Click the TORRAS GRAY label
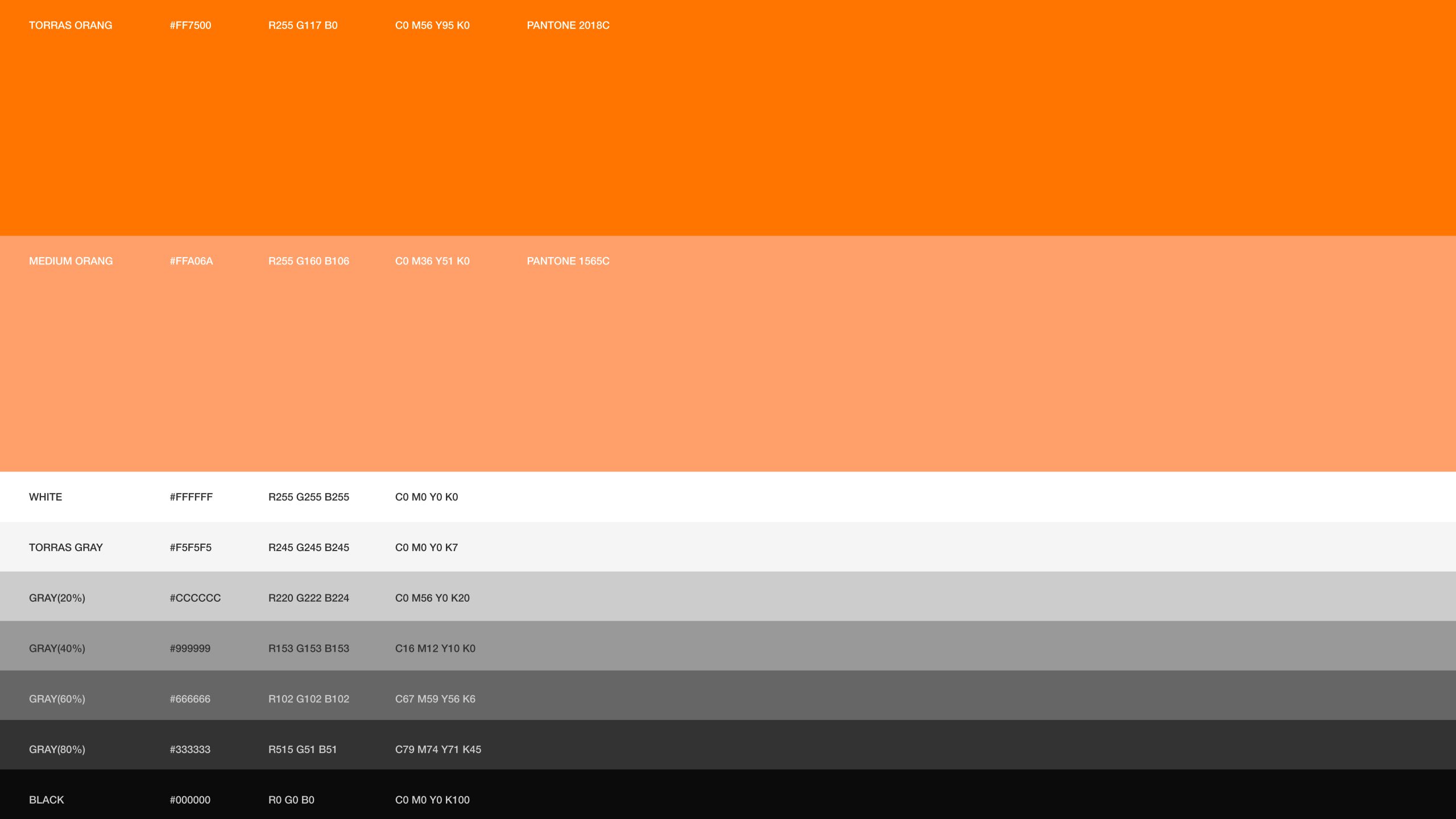1456x819 pixels. [66, 548]
